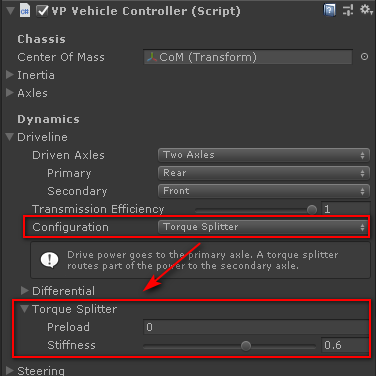Open the Primary axle dropdown showing Rear
The width and height of the screenshot is (376, 376).
[264, 173]
